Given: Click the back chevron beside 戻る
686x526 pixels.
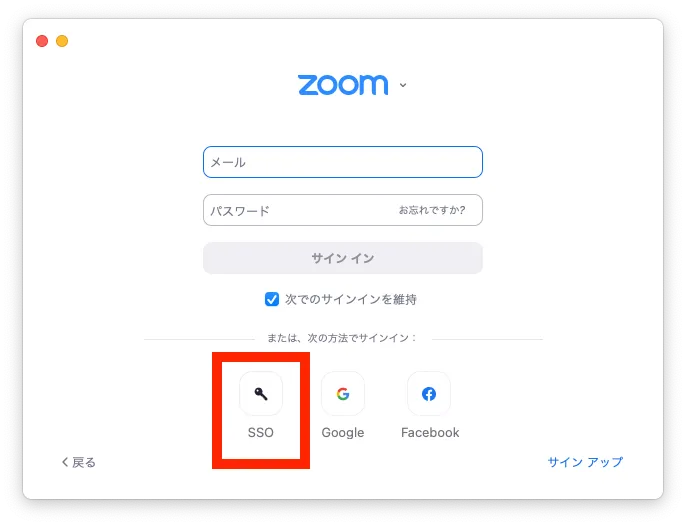Looking at the screenshot, I should (x=65, y=462).
